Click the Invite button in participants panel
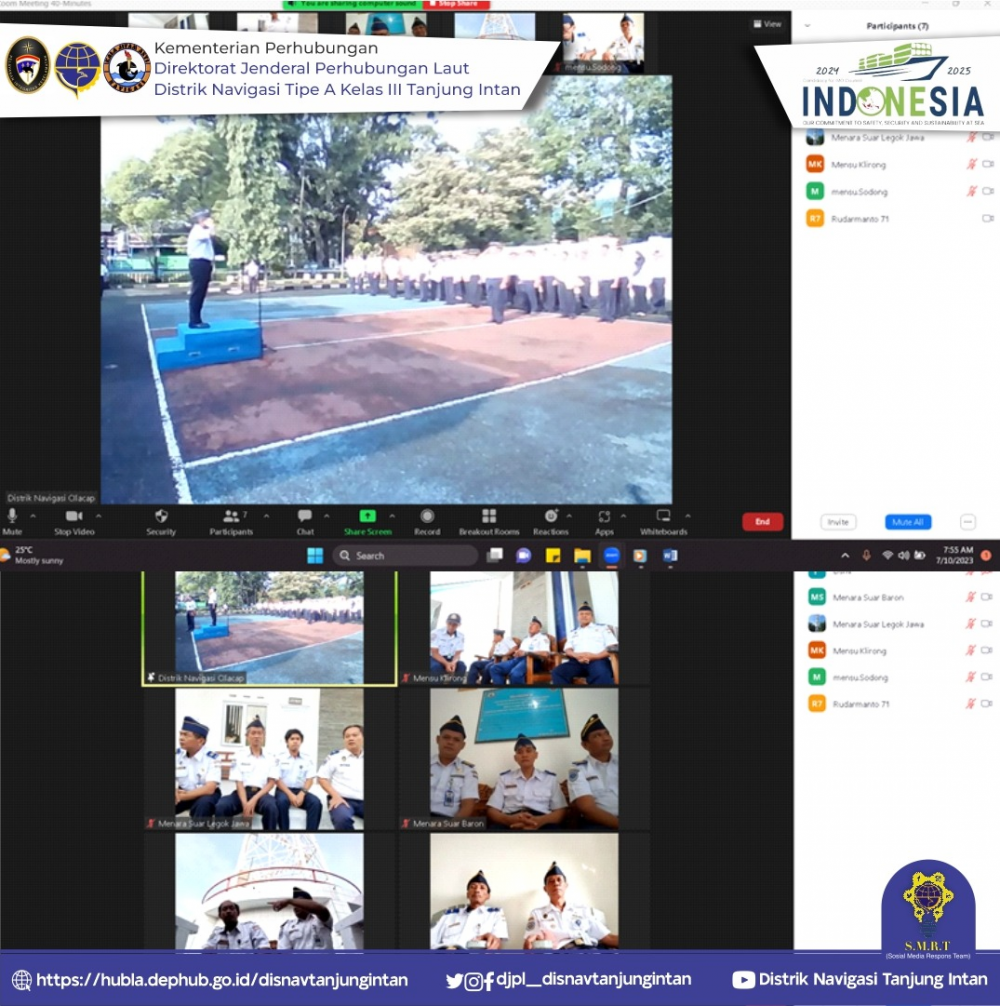 [x=838, y=522]
